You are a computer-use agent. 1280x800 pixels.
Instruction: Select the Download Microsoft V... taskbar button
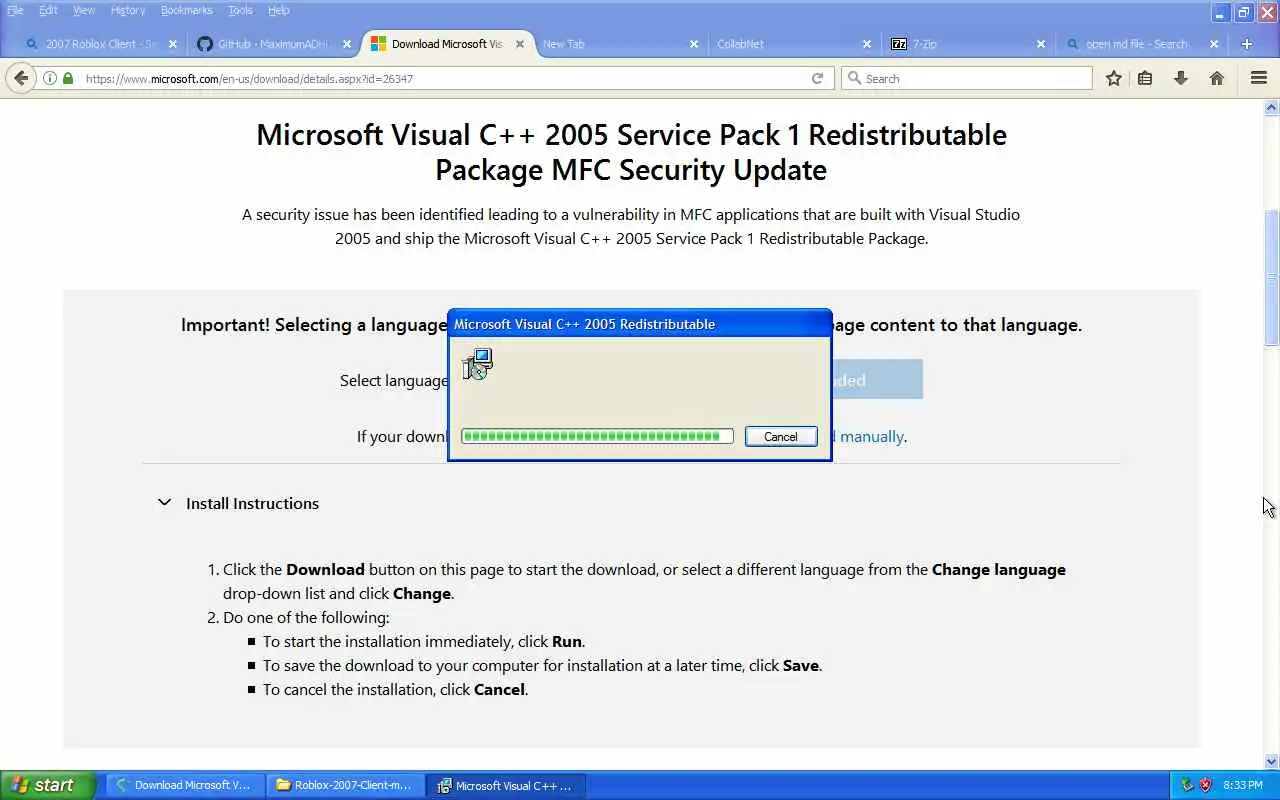[185, 785]
